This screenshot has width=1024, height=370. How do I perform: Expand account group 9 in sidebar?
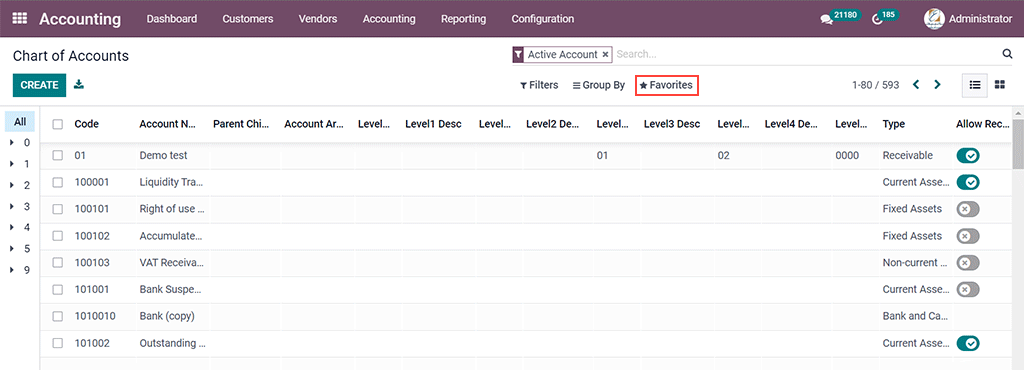tap(12, 270)
